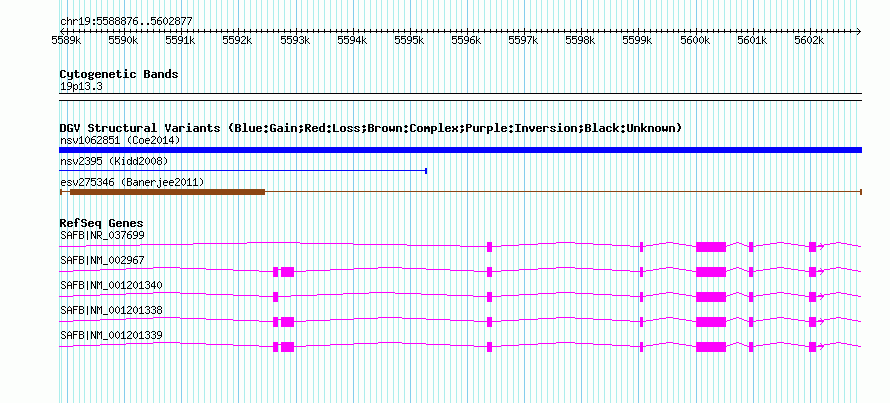890x403 pixels.
Task: Select the SAFB|NM_001201338 transcript label
Action: (111, 310)
